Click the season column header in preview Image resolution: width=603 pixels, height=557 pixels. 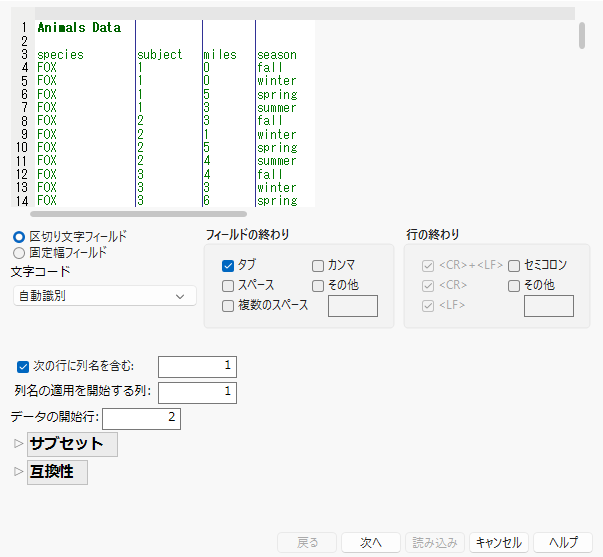(277, 55)
